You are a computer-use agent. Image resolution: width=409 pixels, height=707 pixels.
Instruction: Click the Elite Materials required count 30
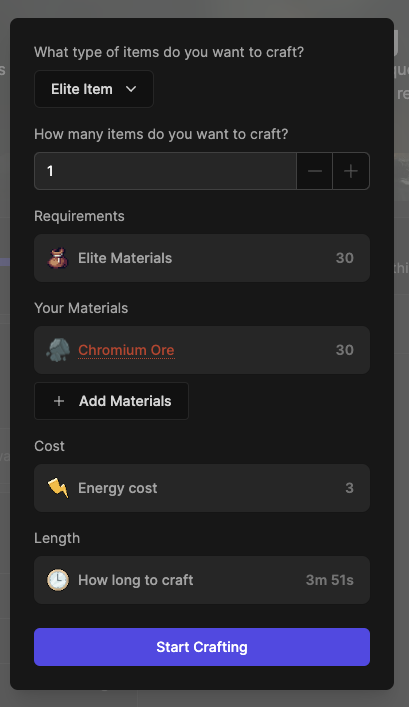click(x=345, y=258)
